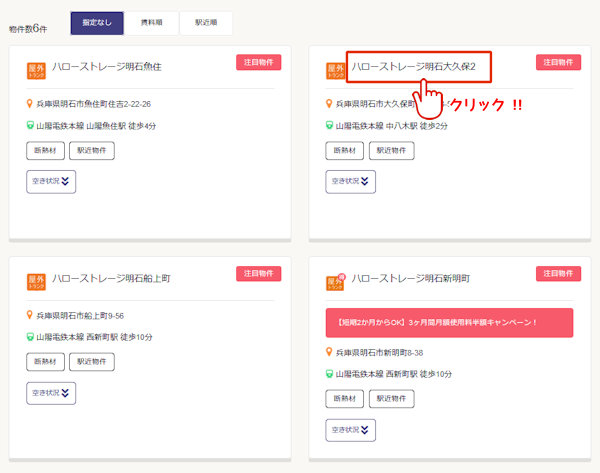This screenshot has width=600, height=473.
Task: Open ハローストレージ明石船上町 listing title
Action: pos(111,278)
